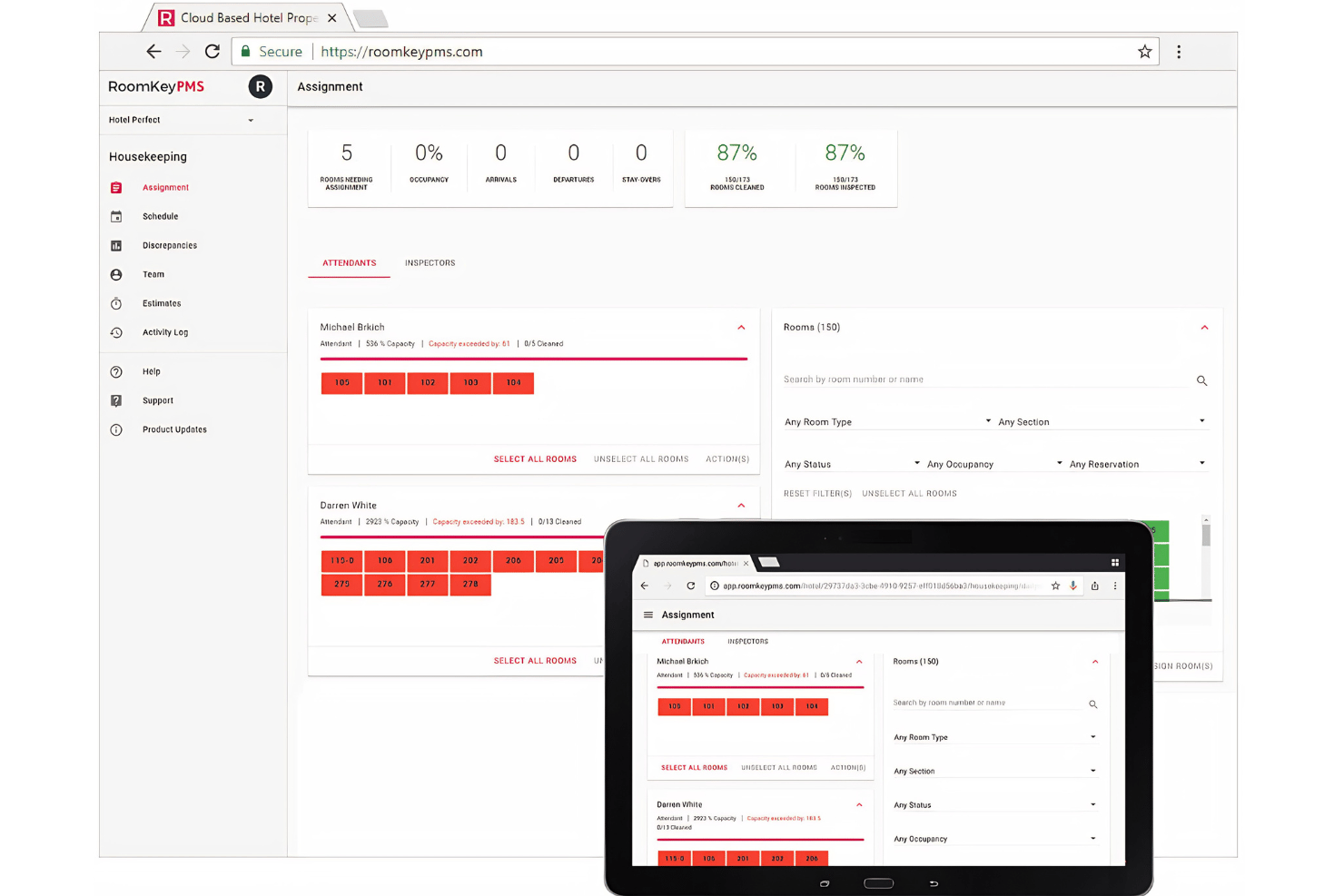The width and height of the screenshot is (1344, 896).
Task: Open the Estimates stopwatch icon
Action: [116, 304]
